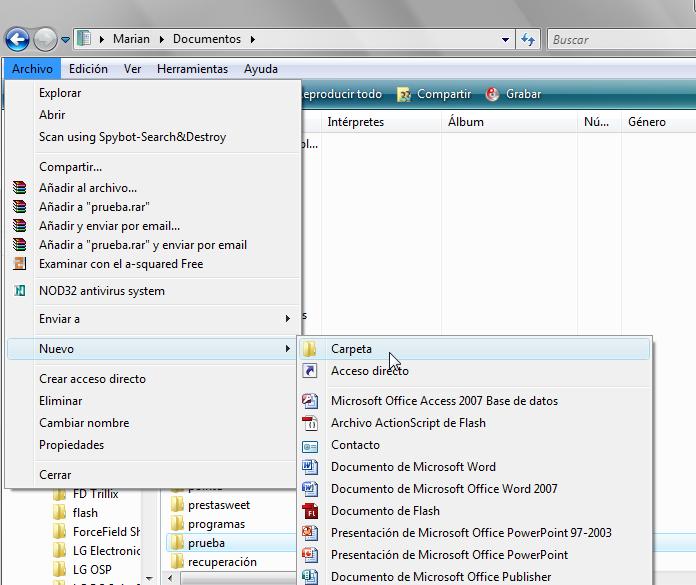Open the Archivo menu
The image size is (696, 585).
pyautogui.click(x=32, y=69)
